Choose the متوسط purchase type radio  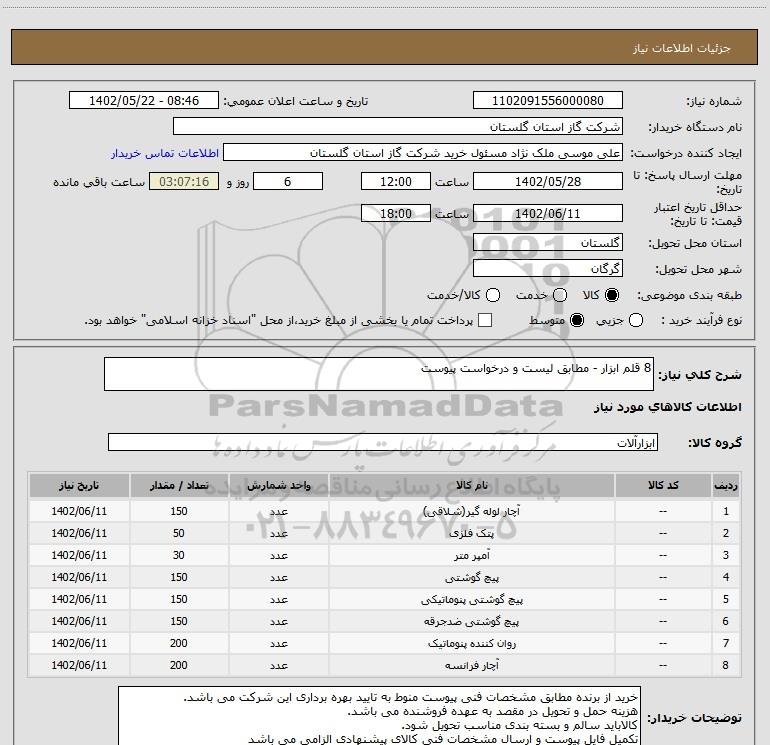577,321
